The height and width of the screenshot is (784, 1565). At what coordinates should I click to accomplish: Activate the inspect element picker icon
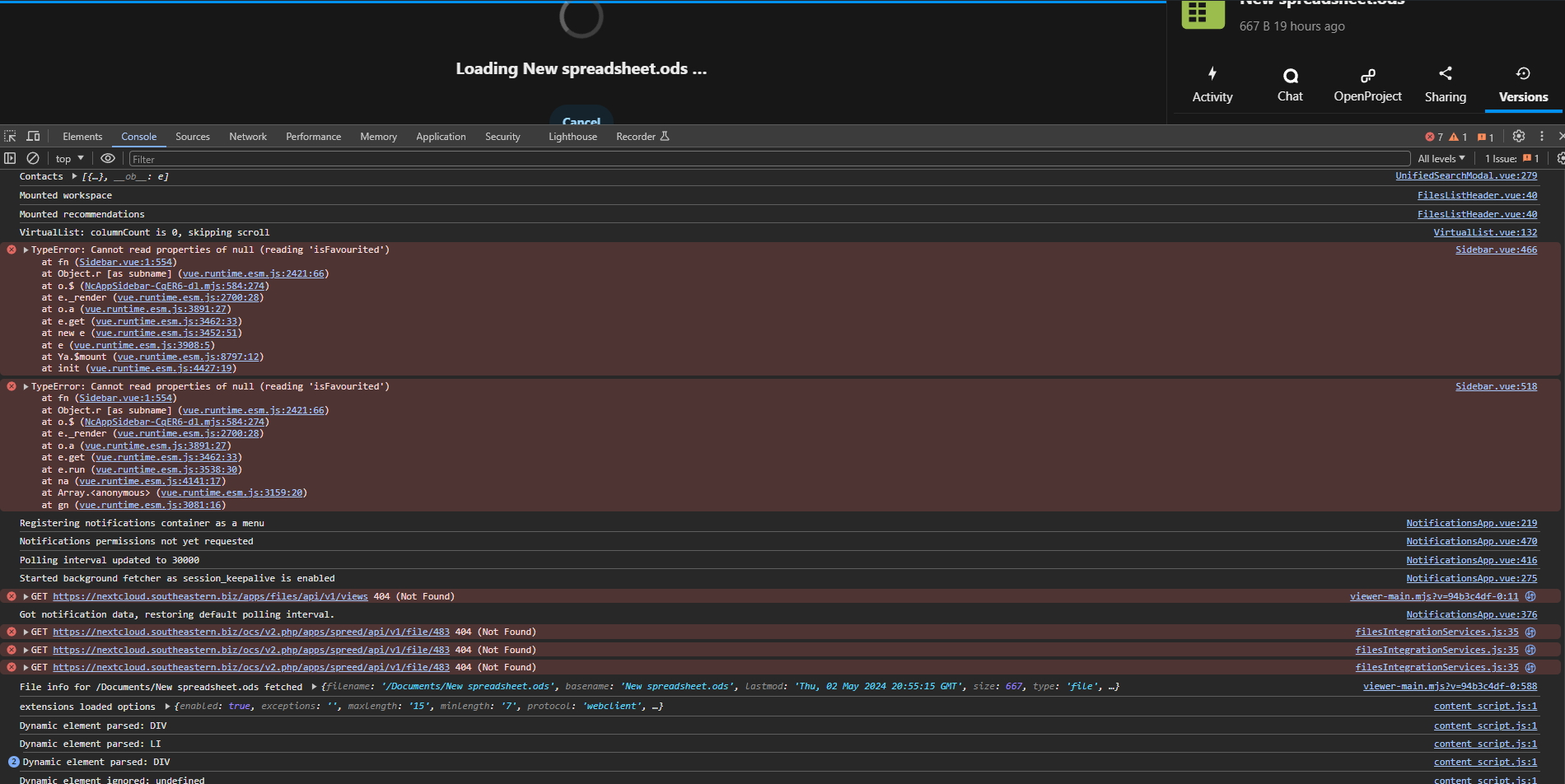tap(10, 136)
